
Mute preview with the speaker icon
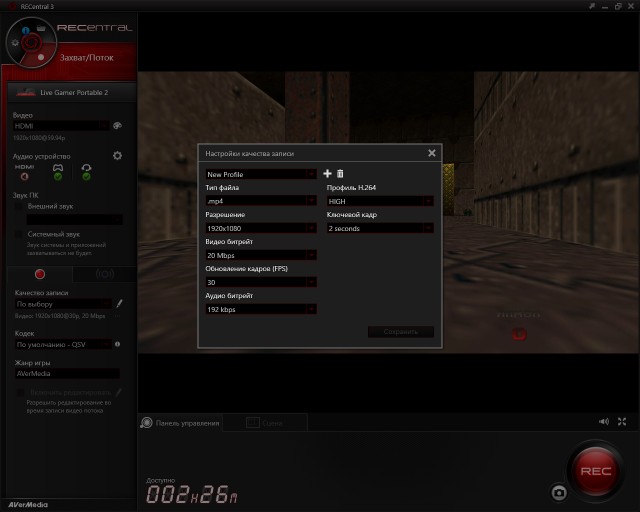coord(604,422)
